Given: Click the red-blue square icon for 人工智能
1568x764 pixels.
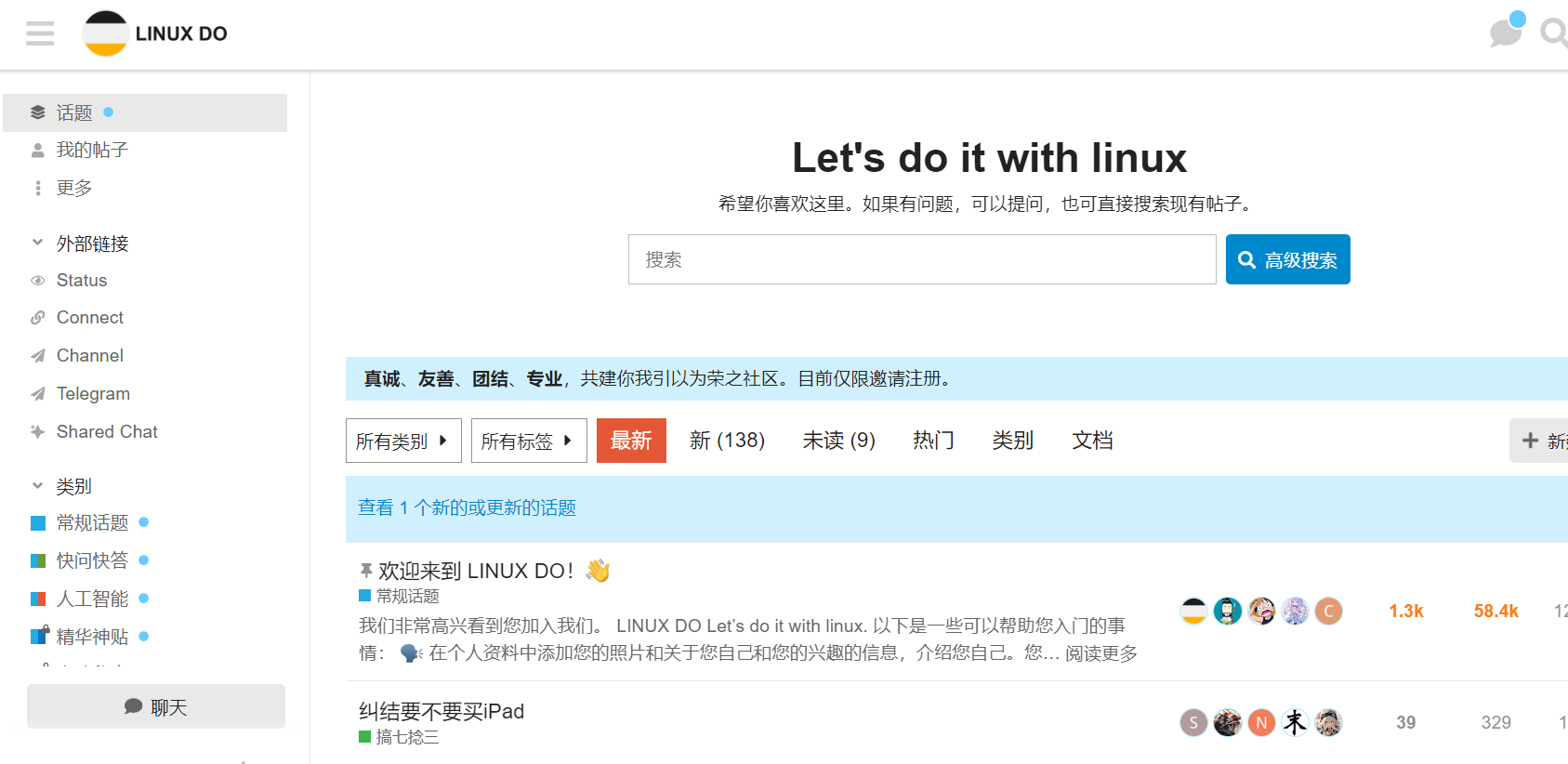Looking at the screenshot, I should (38, 599).
